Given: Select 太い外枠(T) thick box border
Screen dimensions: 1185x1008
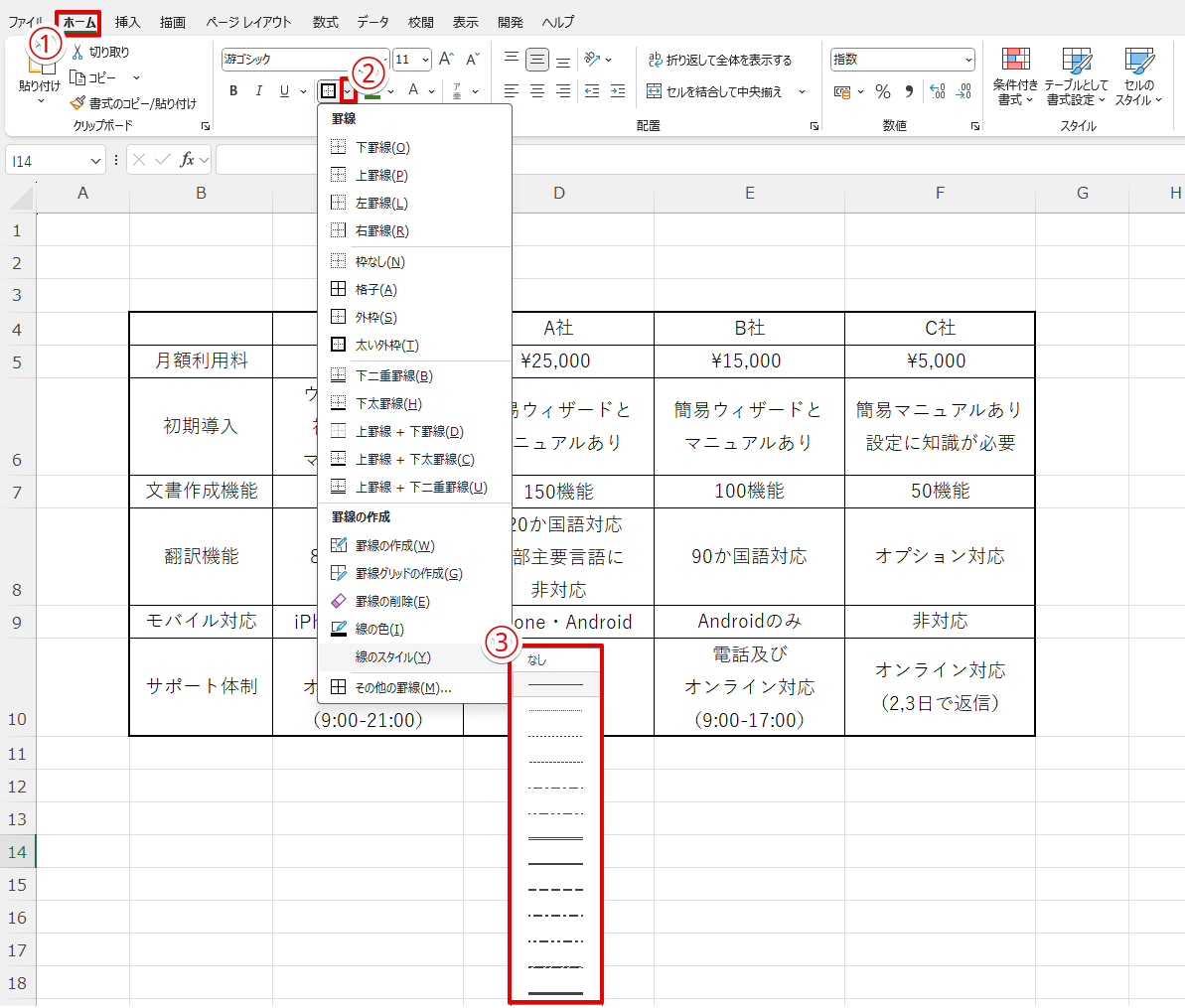Looking at the screenshot, I should (x=414, y=346).
